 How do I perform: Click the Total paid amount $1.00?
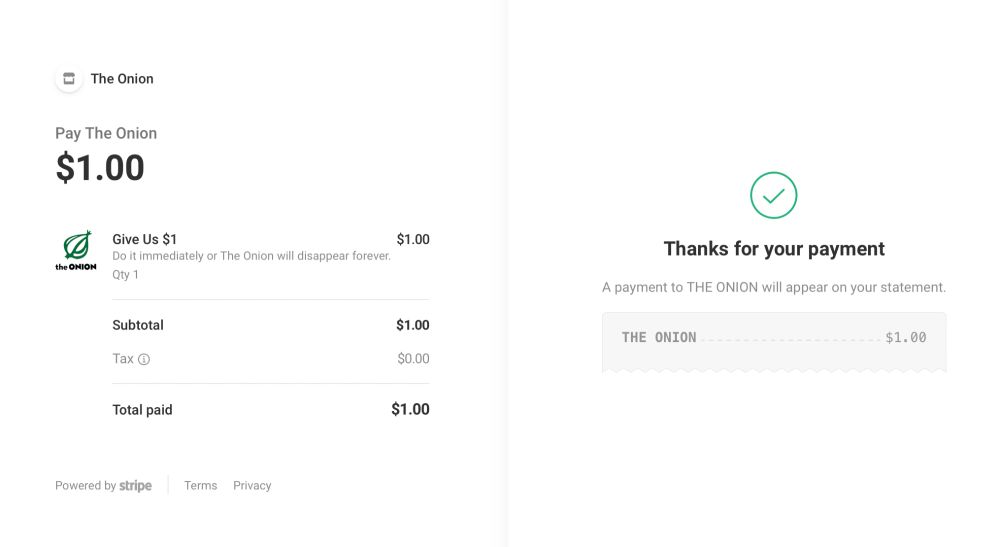pos(410,409)
